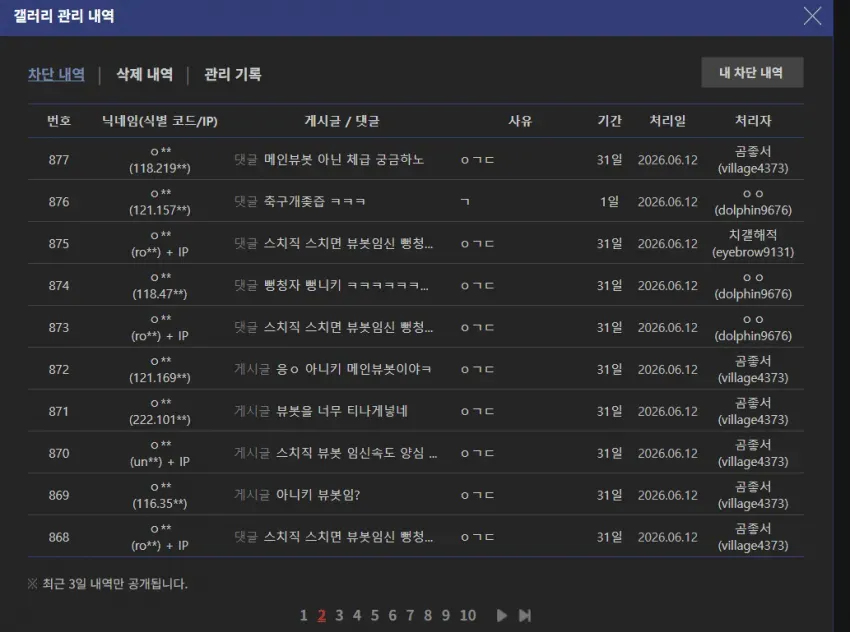Click the 번호 column header

point(59,120)
